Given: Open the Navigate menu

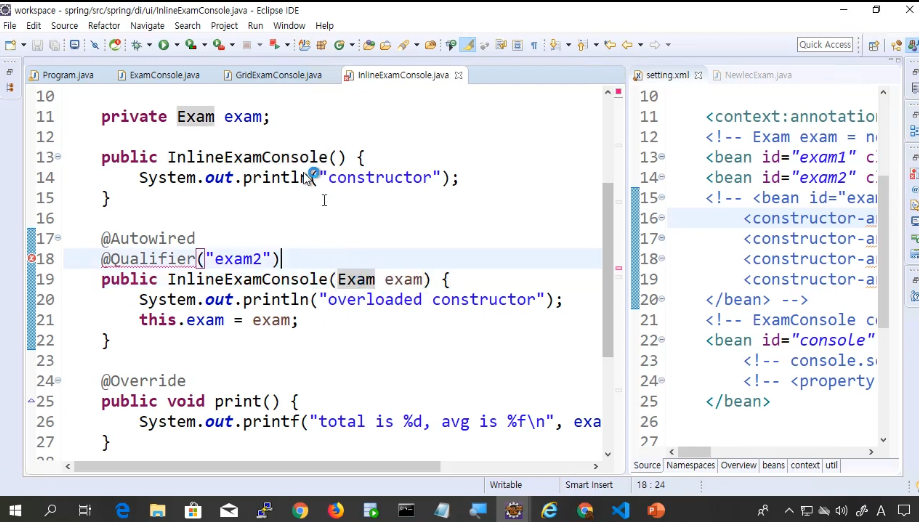Looking at the screenshot, I should tap(147, 26).
